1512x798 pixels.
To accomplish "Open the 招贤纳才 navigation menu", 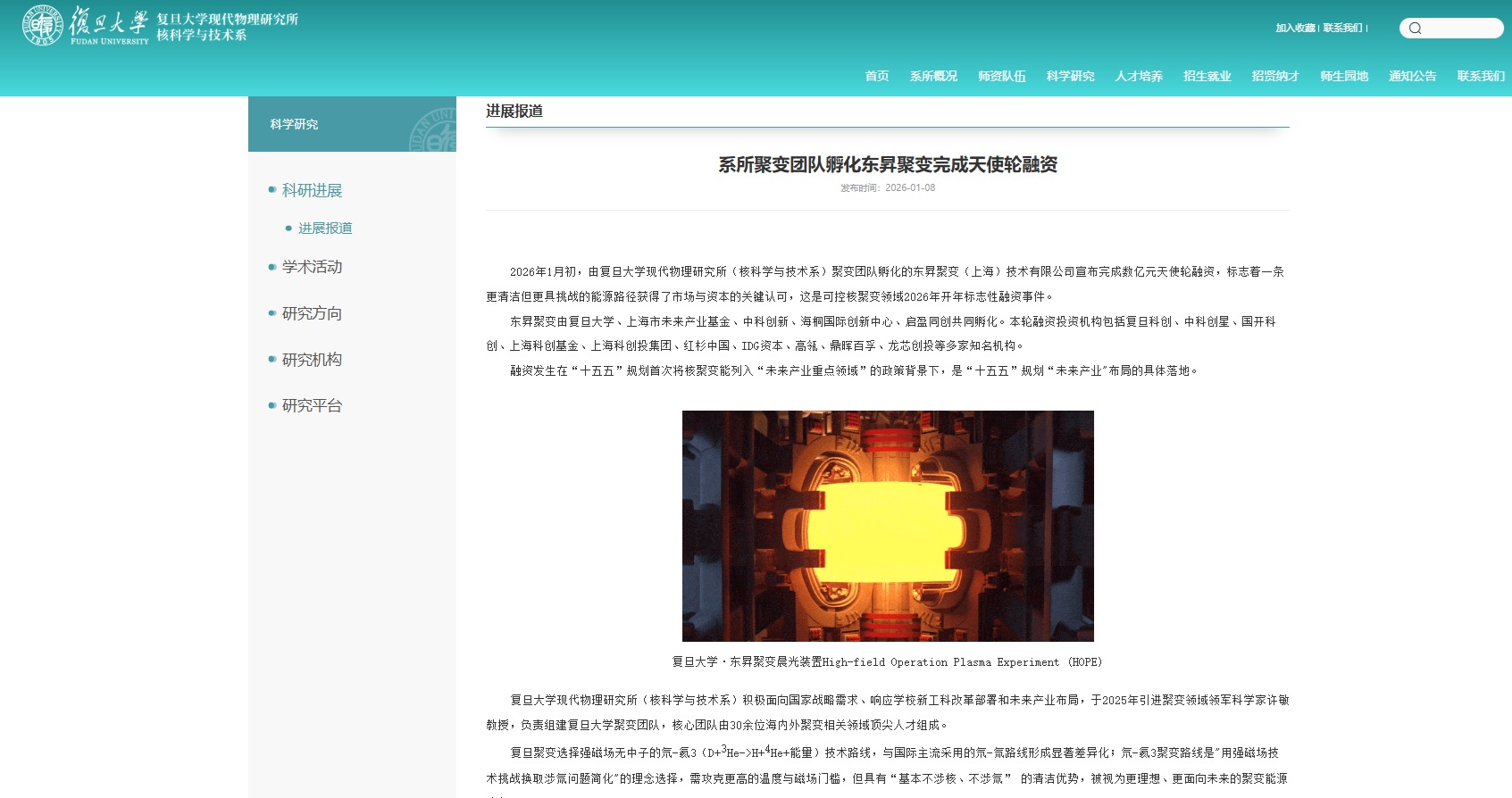I will tap(1275, 76).
